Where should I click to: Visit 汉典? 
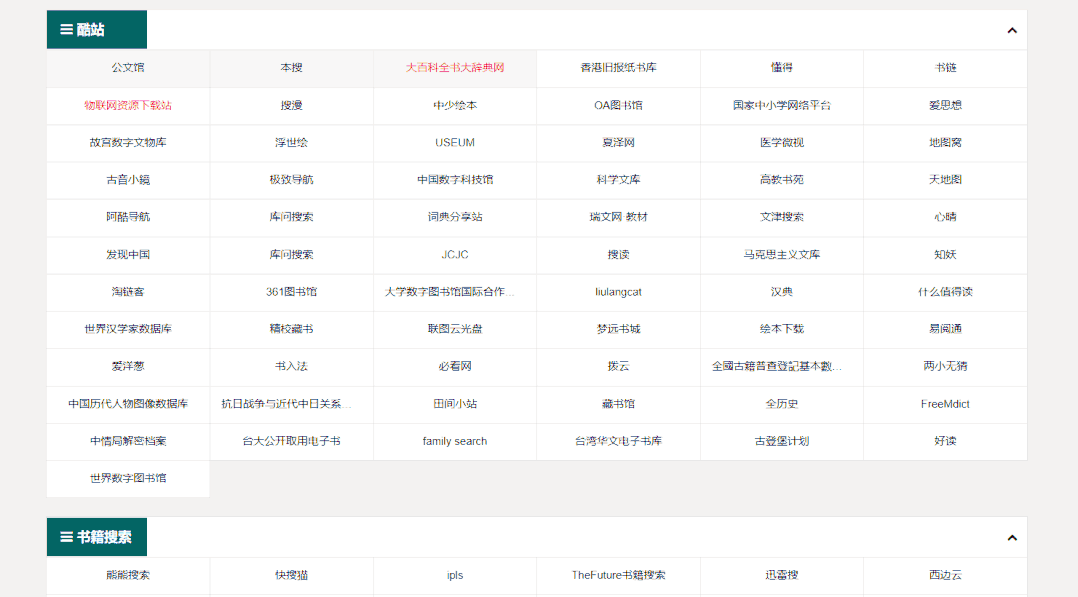pyautogui.click(x=782, y=292)
